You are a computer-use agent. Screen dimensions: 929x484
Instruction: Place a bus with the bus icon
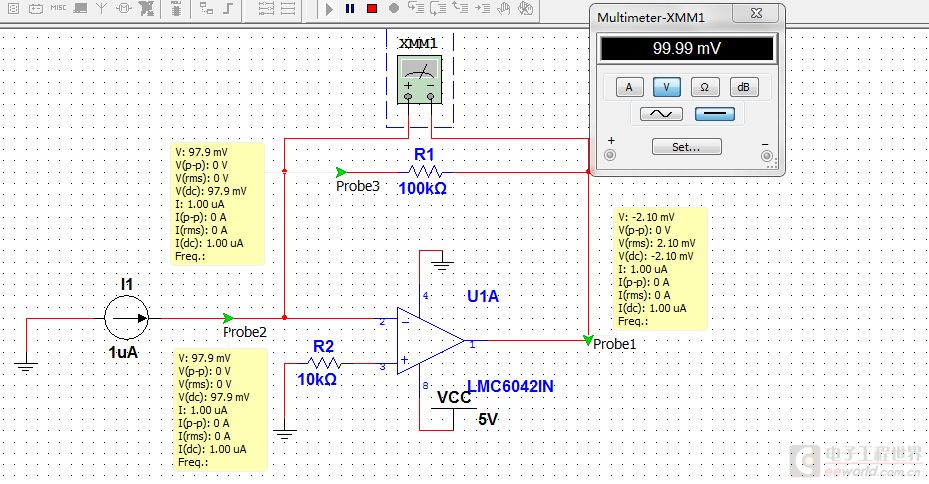click(x=228, y=8)
